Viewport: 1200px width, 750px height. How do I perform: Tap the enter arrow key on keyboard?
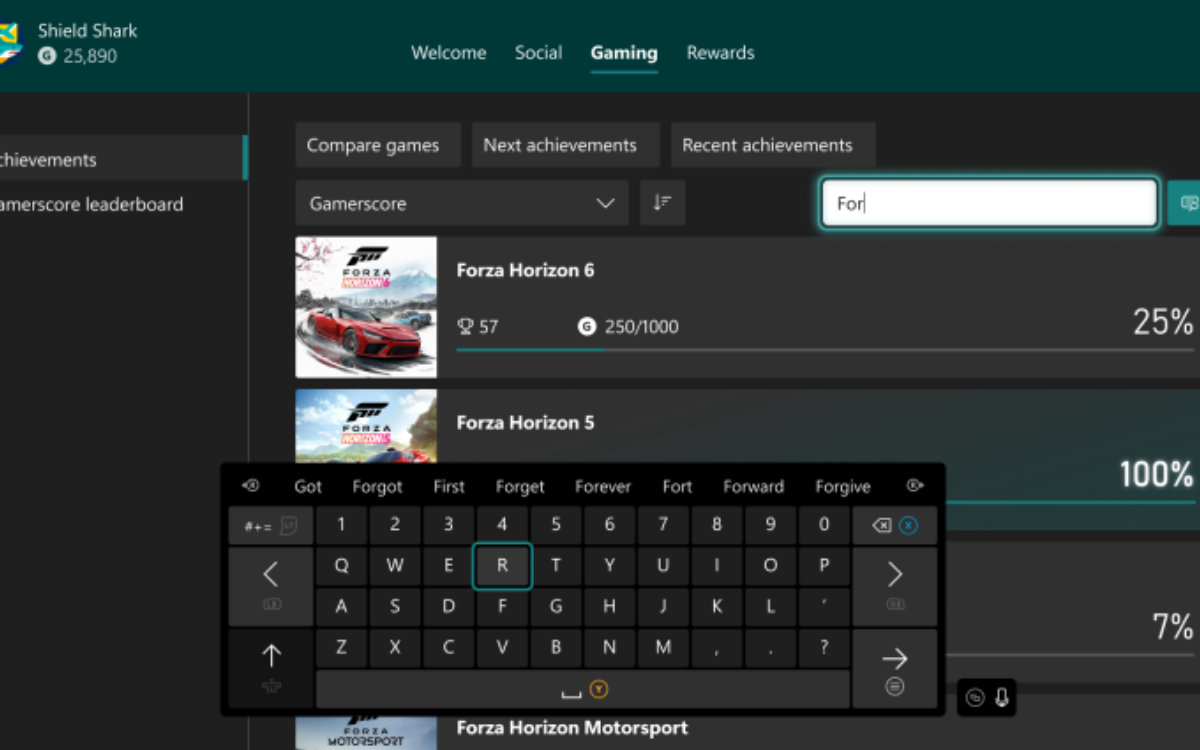point(895,667)
